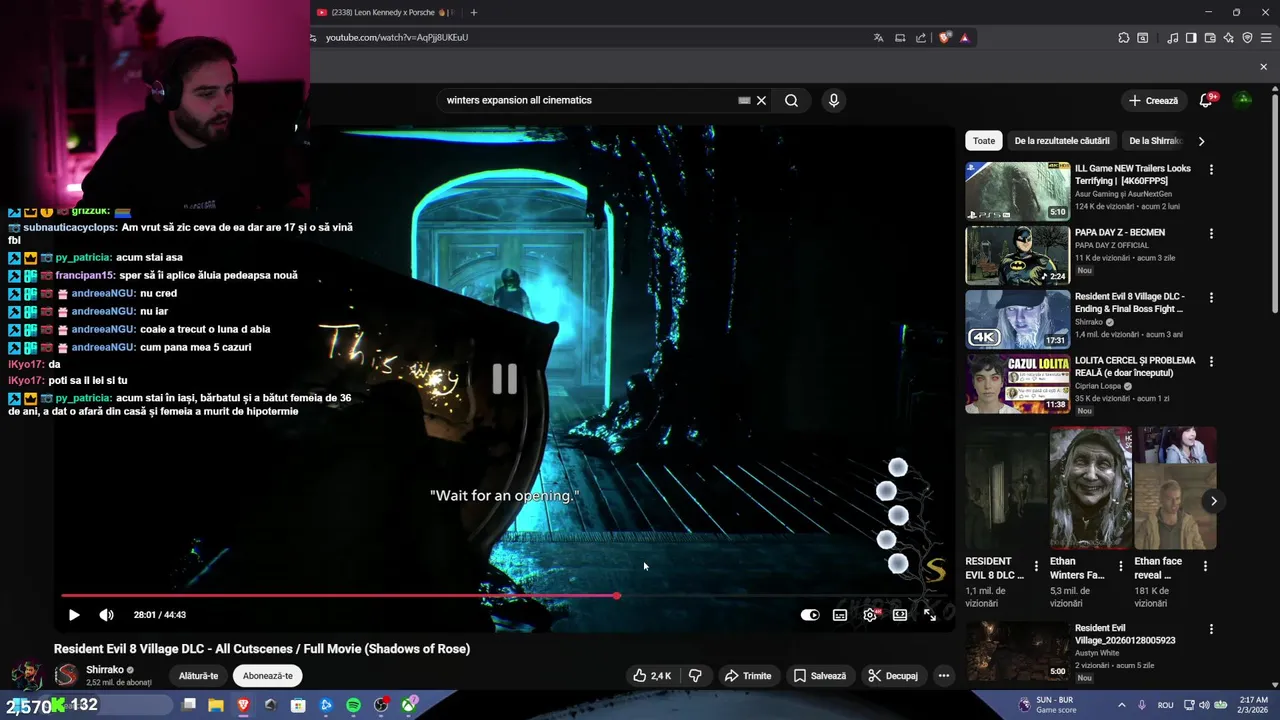Open the on-screen keyboard icon in search
Screen dimensions: 1280x720
[x=744, y=100]
